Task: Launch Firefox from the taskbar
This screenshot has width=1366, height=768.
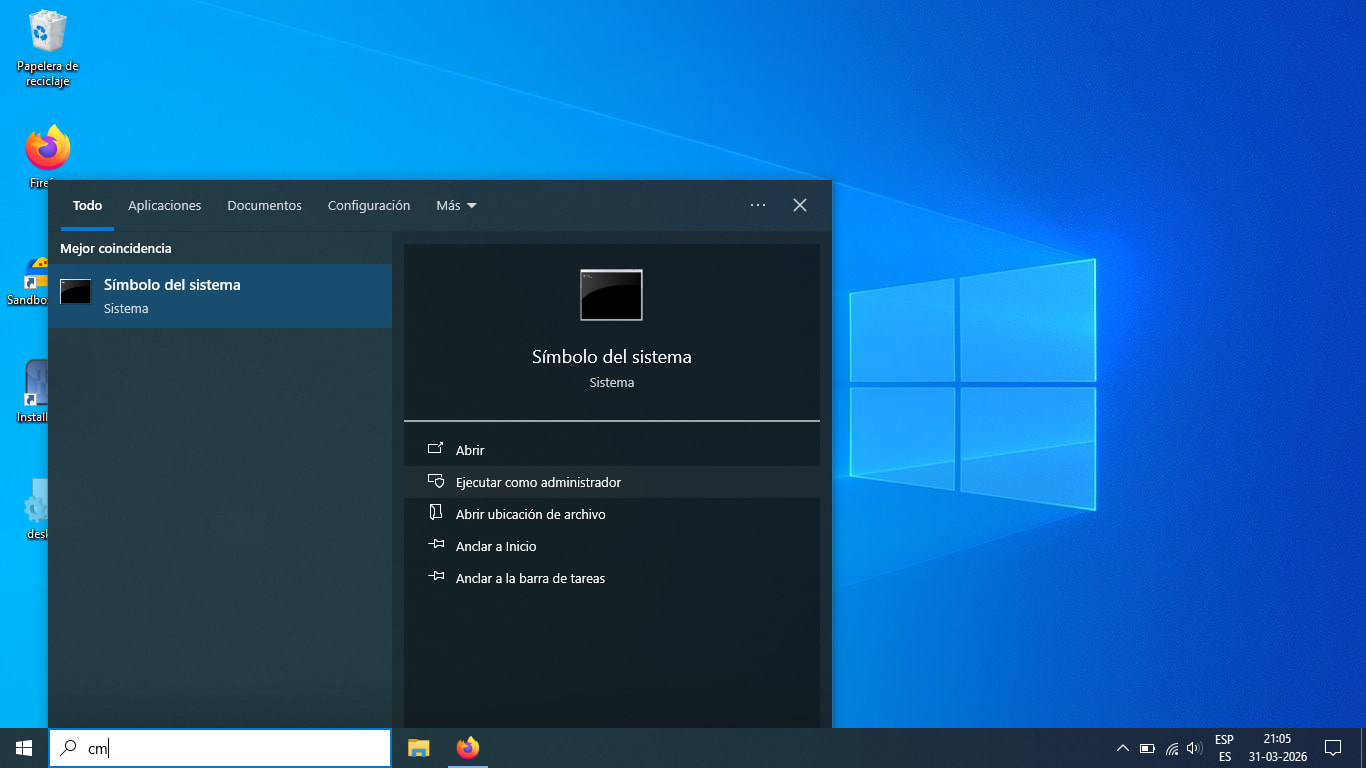Action: 467,748
